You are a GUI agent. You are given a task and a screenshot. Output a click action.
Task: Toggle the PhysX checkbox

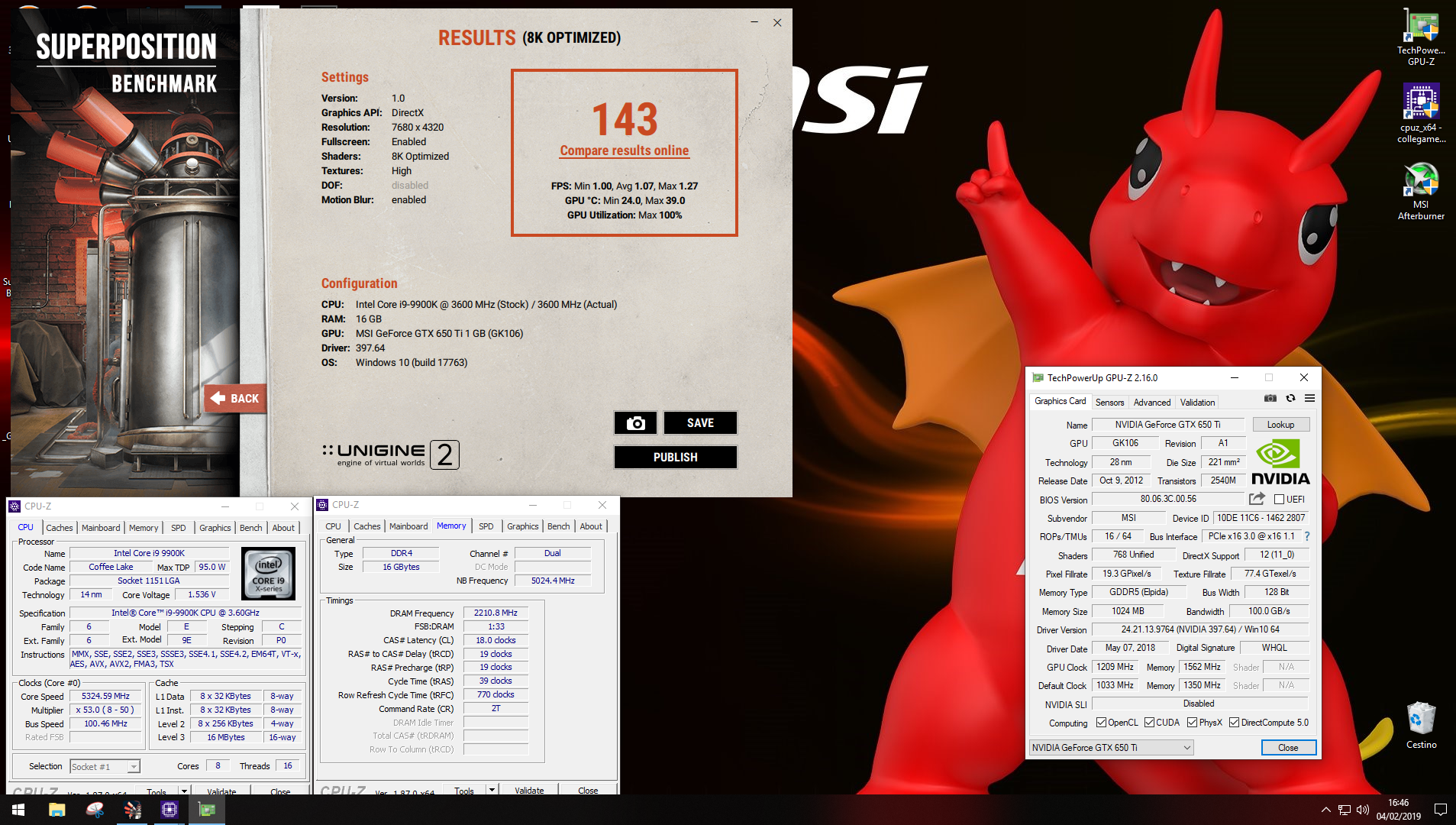tap(1192, 723)
